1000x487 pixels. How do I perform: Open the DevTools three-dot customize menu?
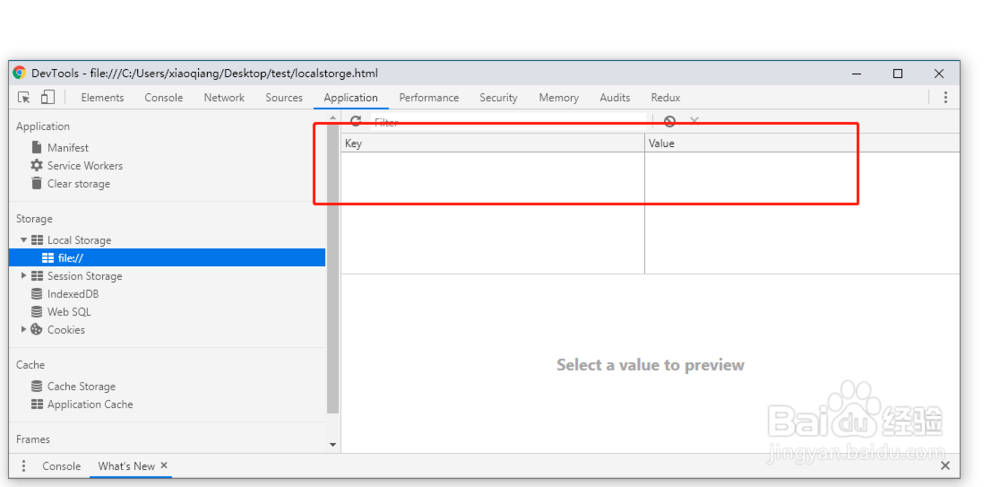tap(946, 98)
